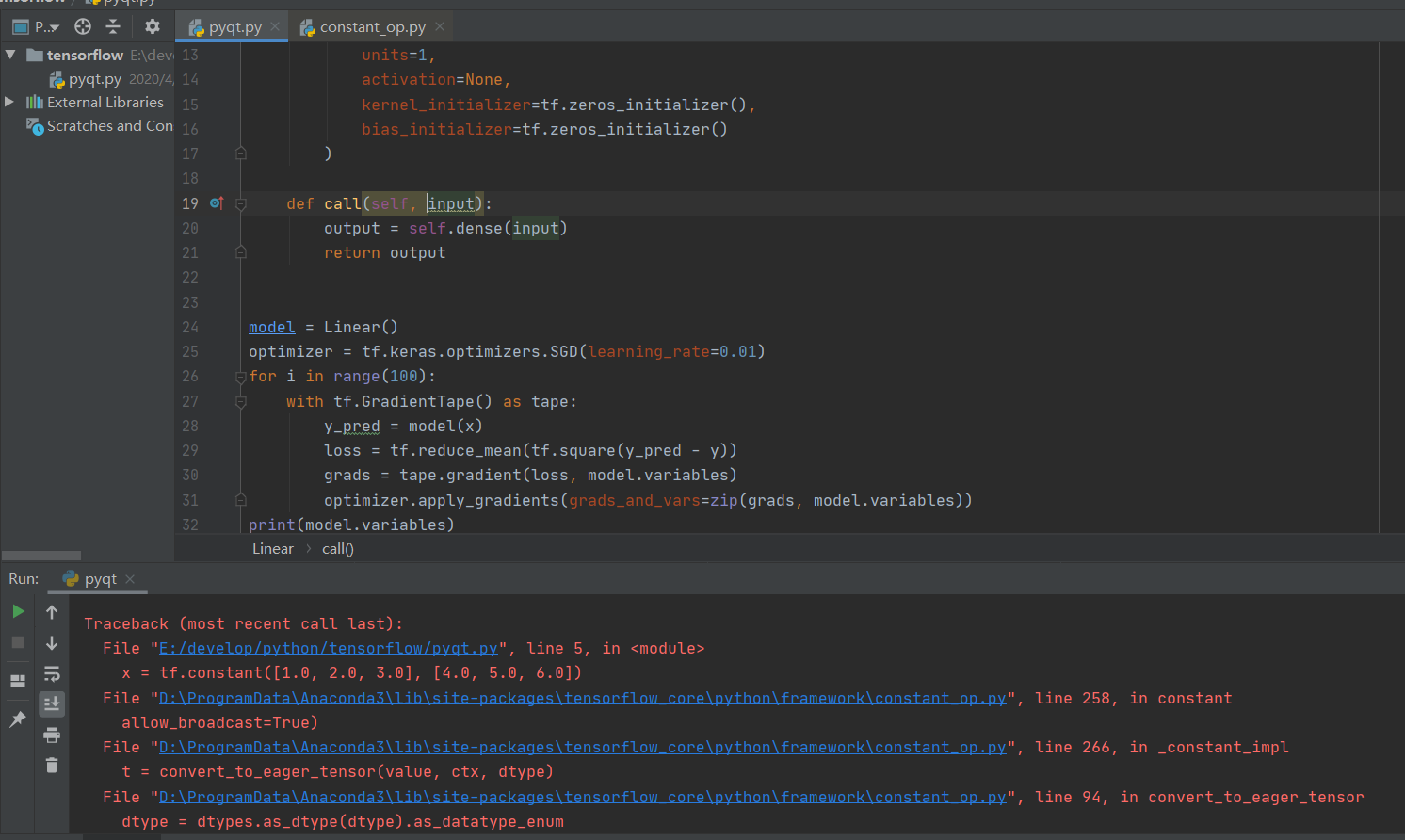The width and height of the screenshot is (1405, 840).
Task: Click the Project panel horizontal scrollbar
Action: [x=41, y=556]
